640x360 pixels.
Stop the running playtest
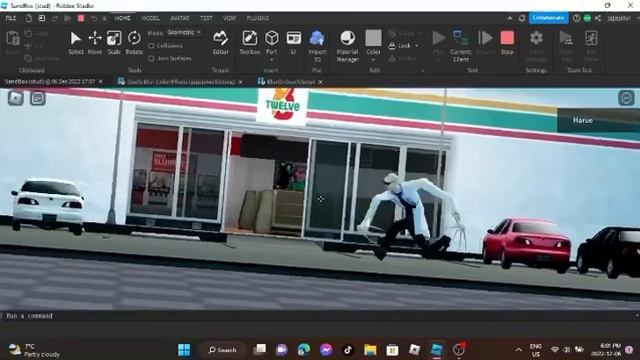point(507,42)
